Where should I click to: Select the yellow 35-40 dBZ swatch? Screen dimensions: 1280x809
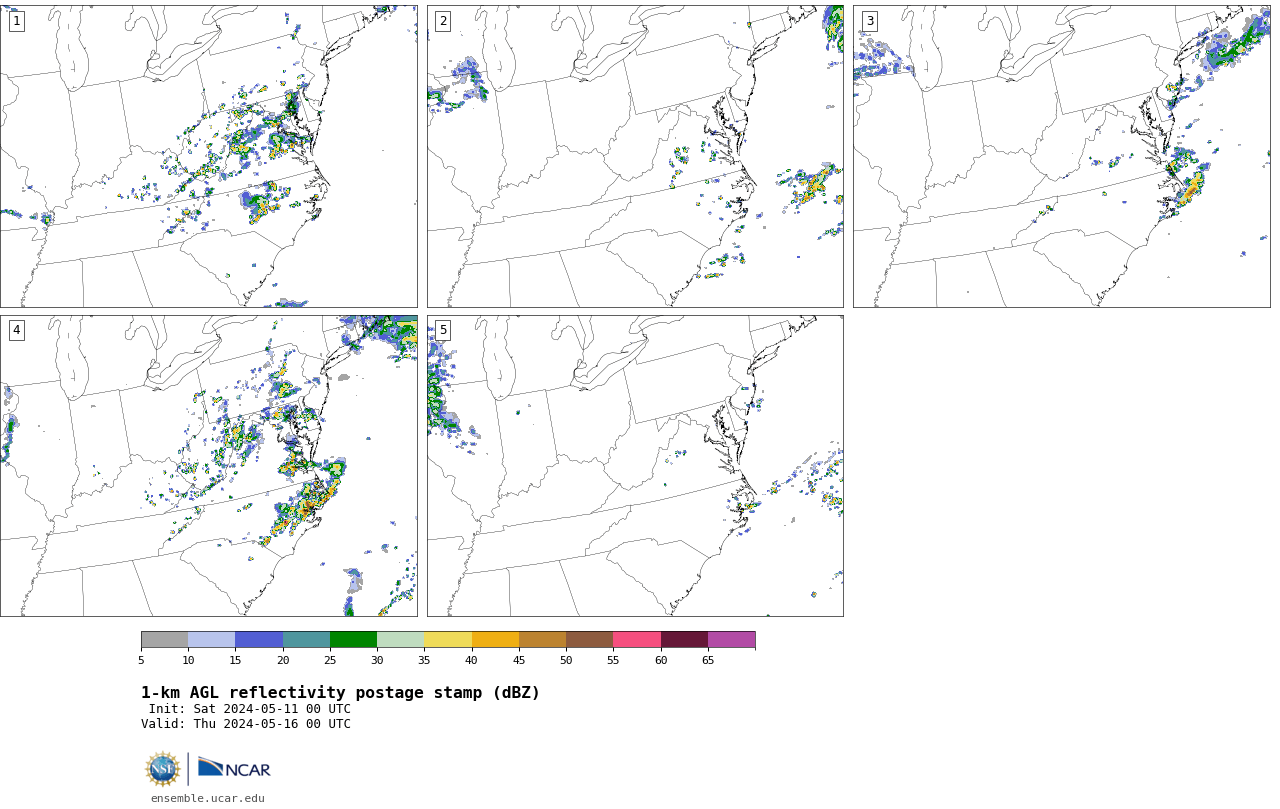pyautogui.click(x=448, y=640)
